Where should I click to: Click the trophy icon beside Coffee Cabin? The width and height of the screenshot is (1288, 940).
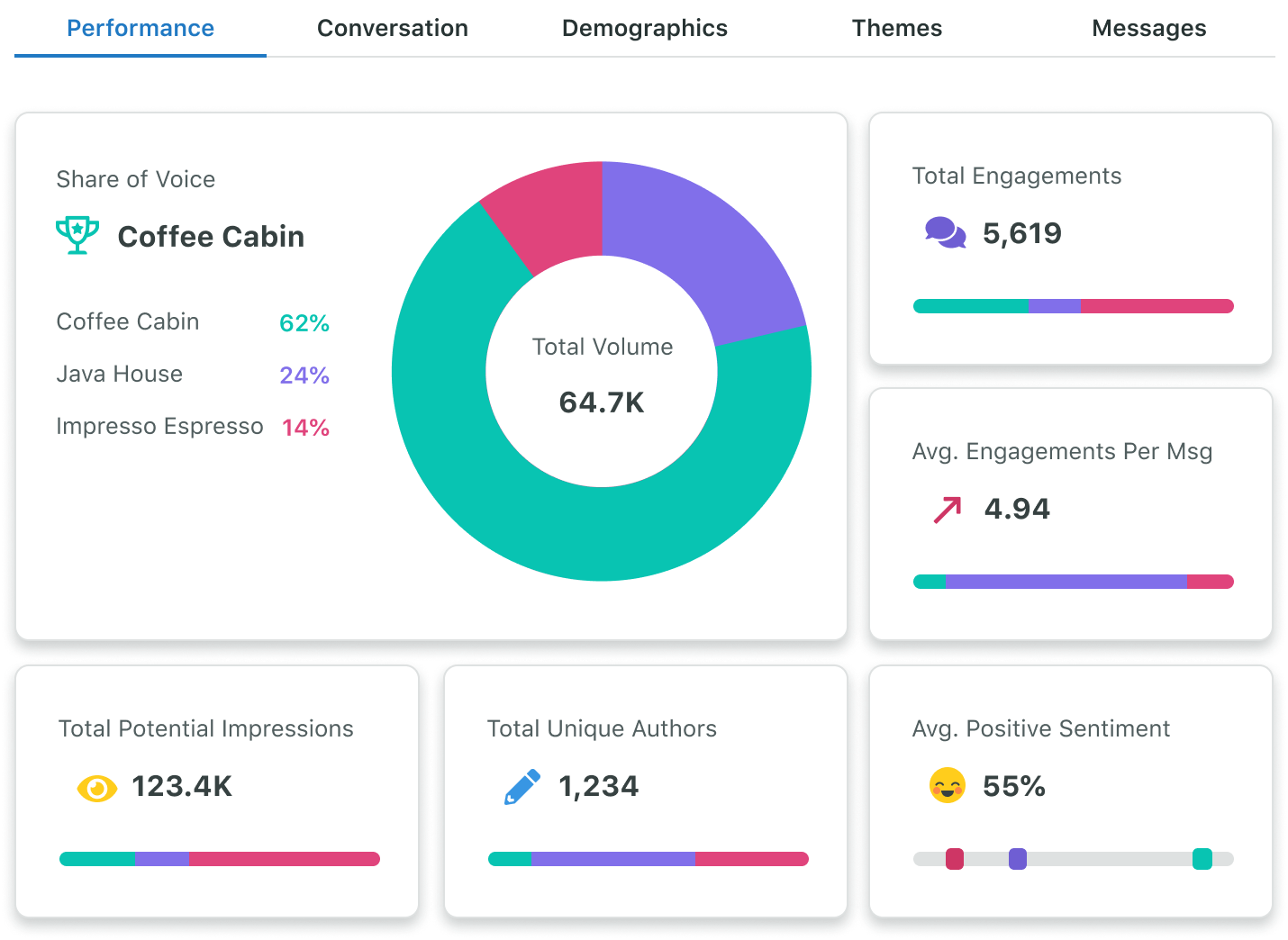click(x=77, y=235)
